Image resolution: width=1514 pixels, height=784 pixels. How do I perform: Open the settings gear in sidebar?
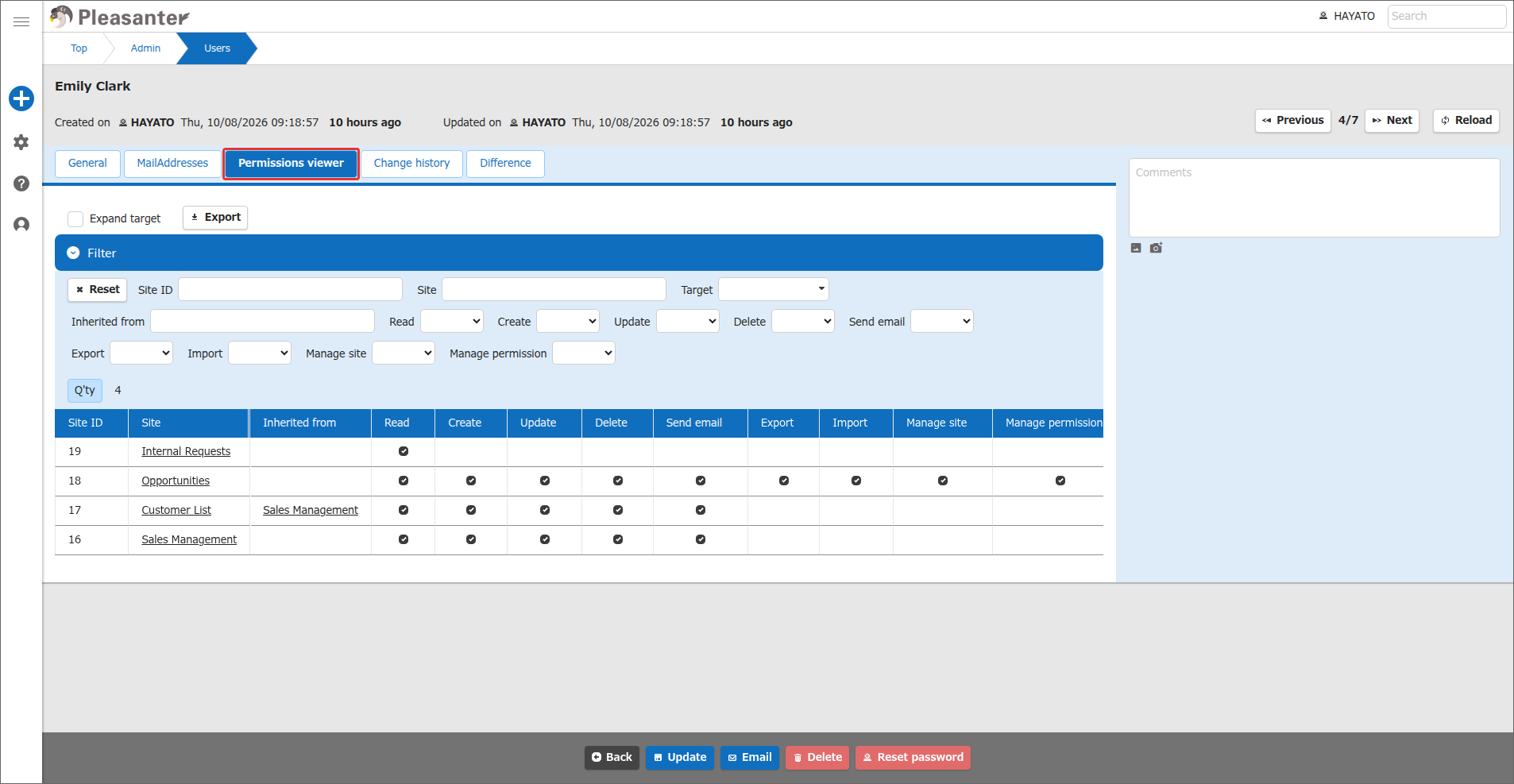coord(21,142)
